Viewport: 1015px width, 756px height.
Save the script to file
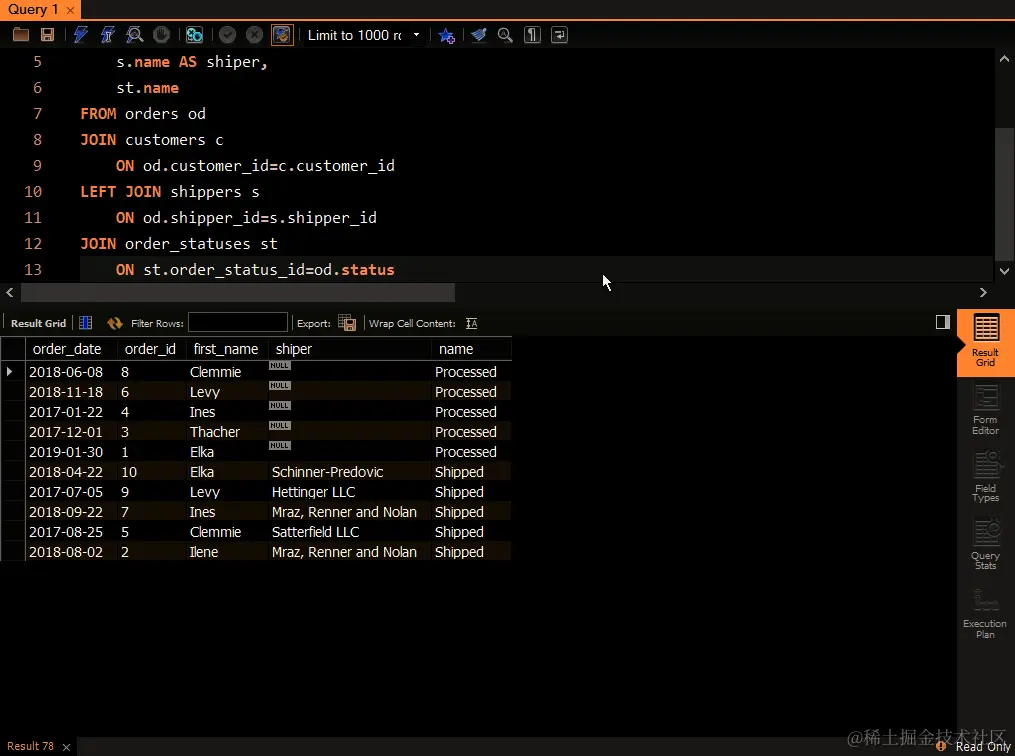47,35
